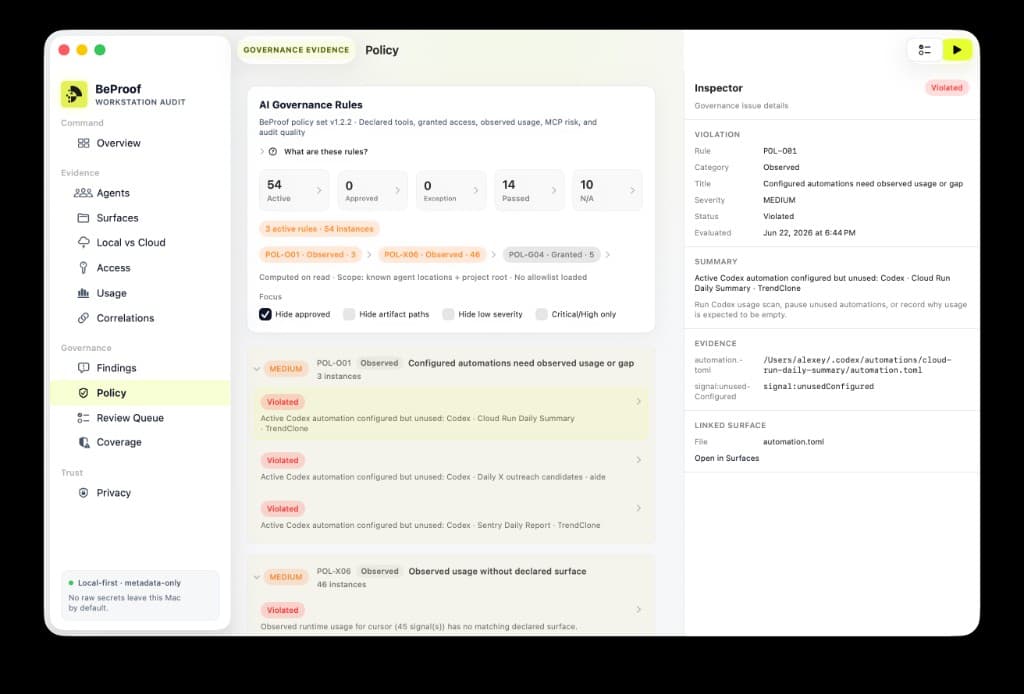
Task: Click the Correlations link icon
Action: [x=84, y=318]
